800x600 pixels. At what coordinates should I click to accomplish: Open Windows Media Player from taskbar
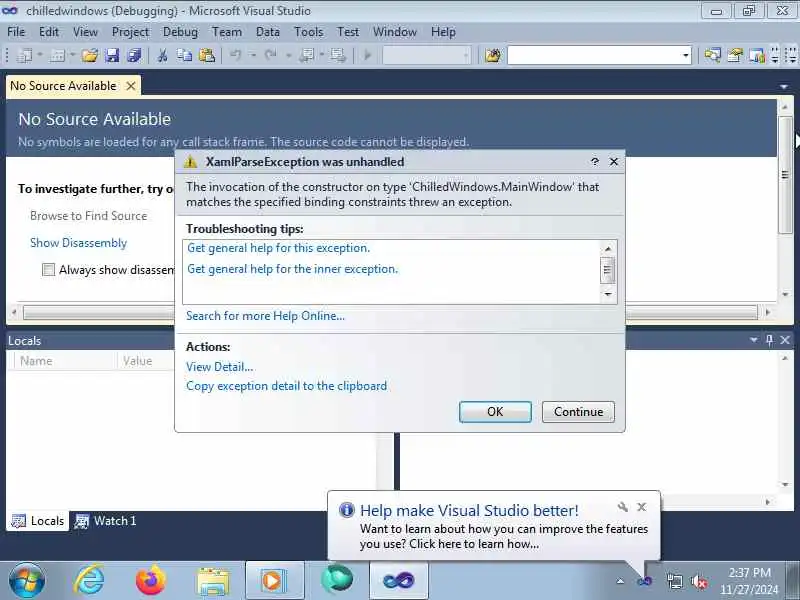pyautogui.click(x=275, y=581)
